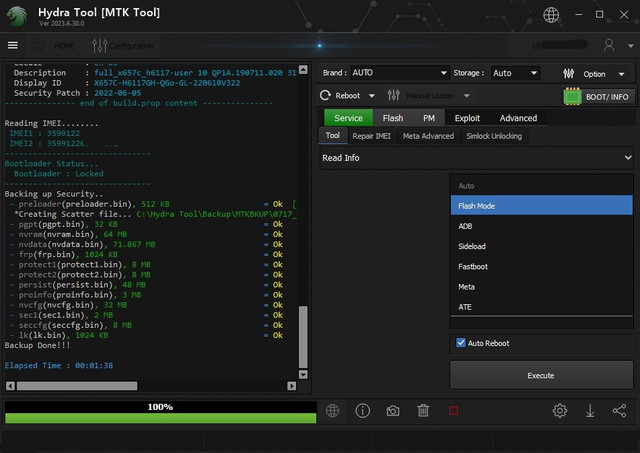Viewport: 640px width, 453px height.
Task: Click the Option sliders icon
Action: (569, 74)
